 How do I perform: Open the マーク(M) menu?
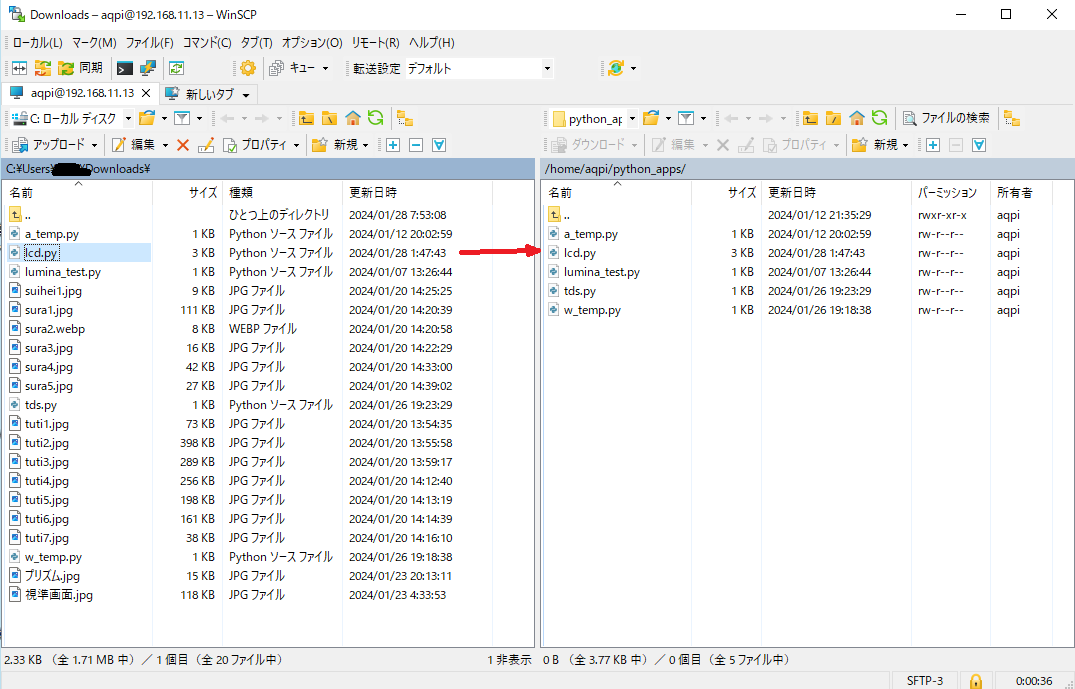coord(94,43)
